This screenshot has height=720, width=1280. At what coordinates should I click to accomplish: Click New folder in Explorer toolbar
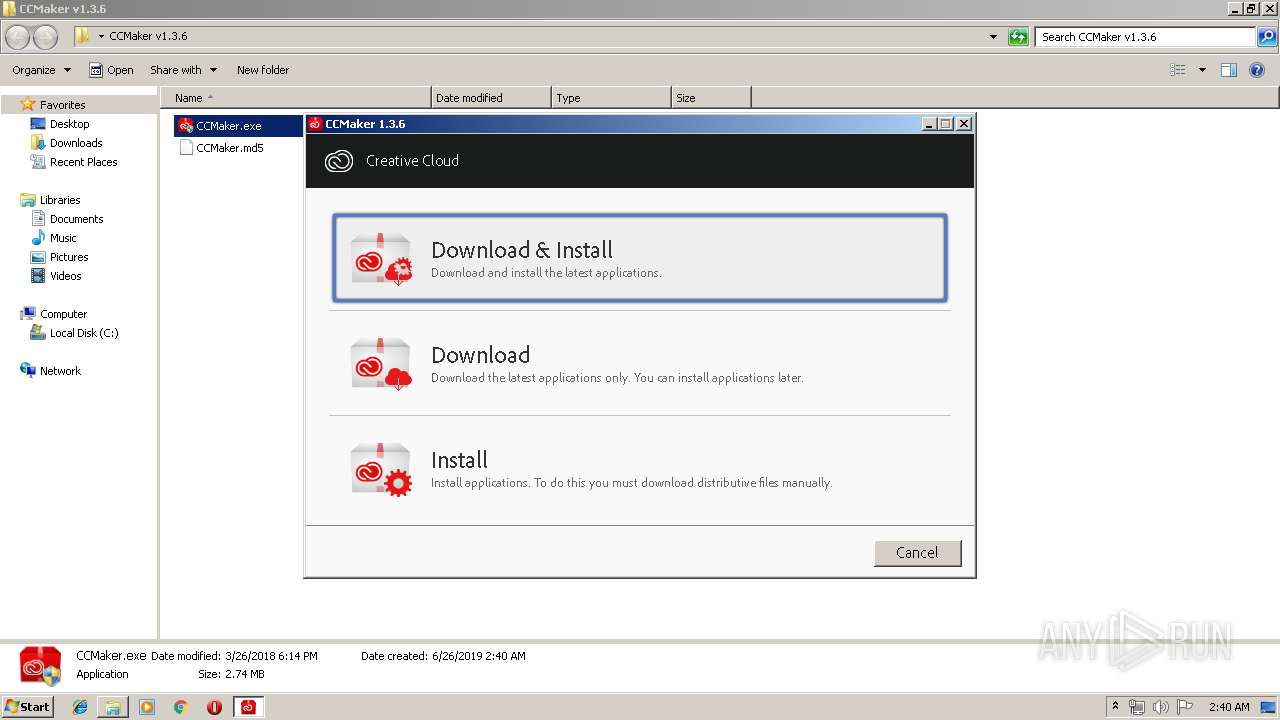[x=263, y=70]
